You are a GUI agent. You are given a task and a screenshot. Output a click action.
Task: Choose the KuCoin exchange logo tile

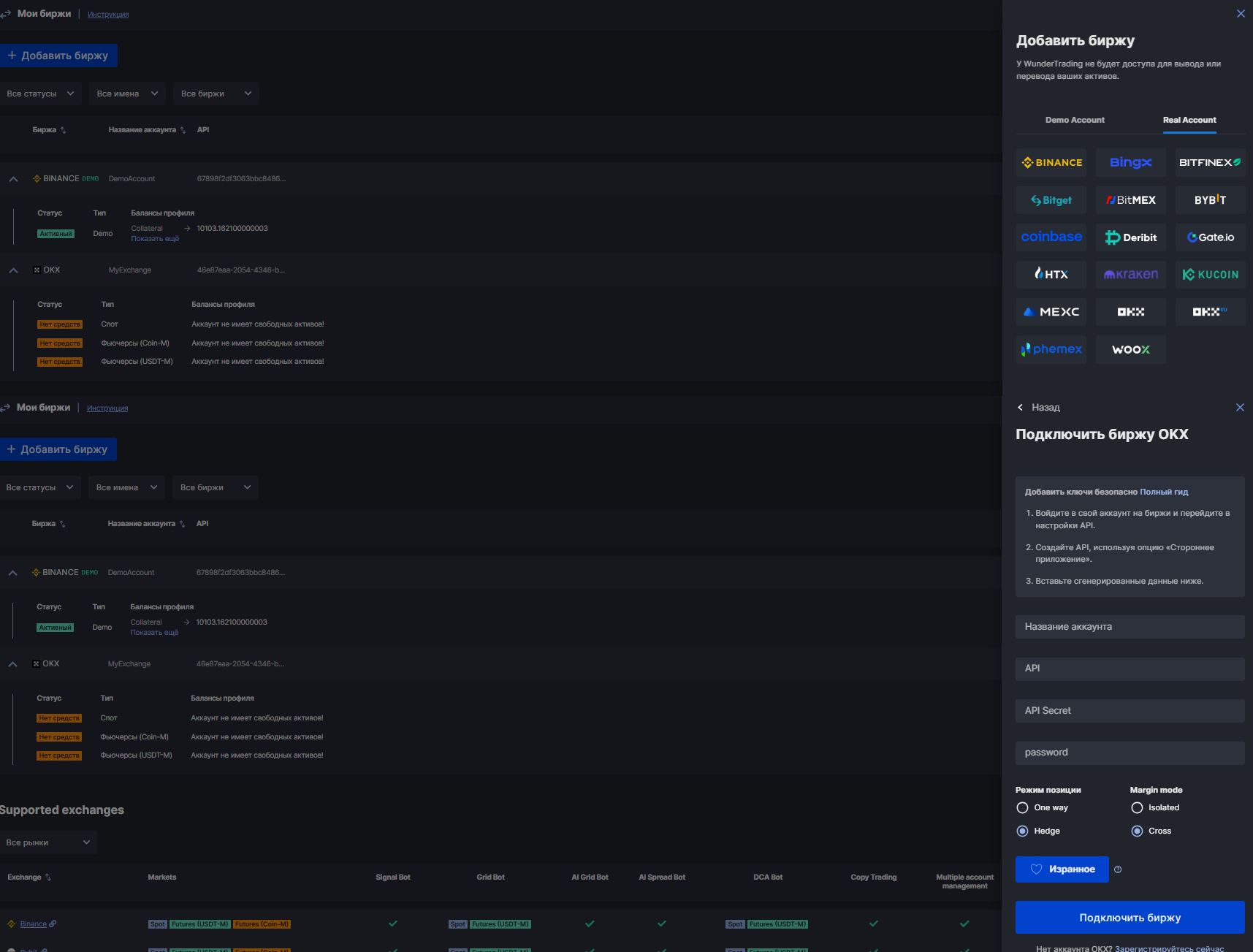[1210, 274]
